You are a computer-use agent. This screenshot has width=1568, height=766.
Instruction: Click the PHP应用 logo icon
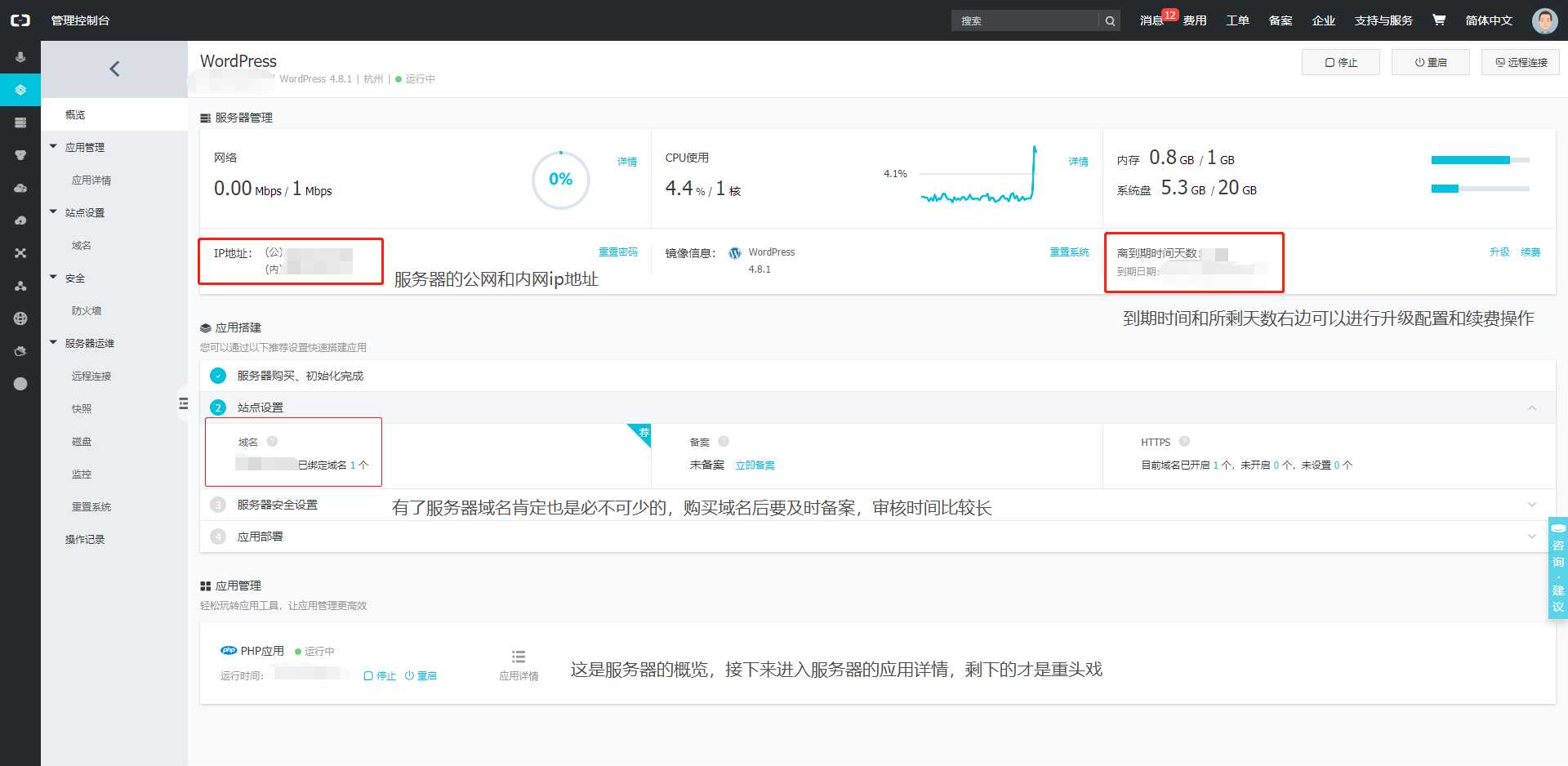(229, 651)
